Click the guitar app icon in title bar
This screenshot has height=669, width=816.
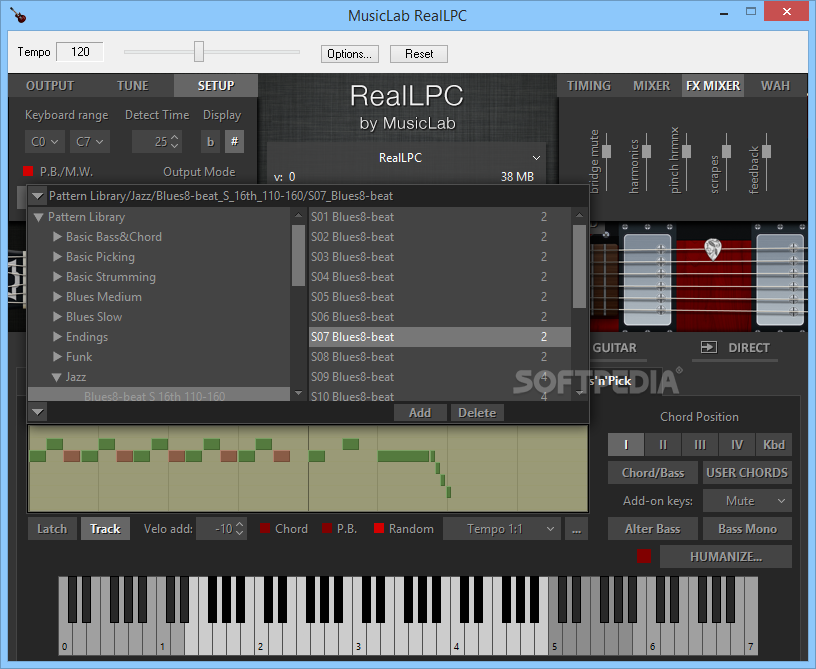pos(18,15)
